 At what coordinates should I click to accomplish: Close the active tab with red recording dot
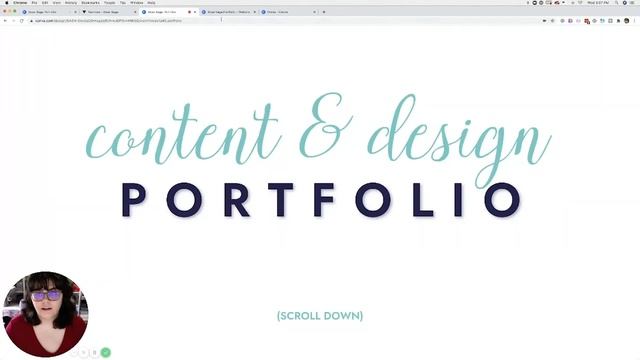[x=195, y=12]
